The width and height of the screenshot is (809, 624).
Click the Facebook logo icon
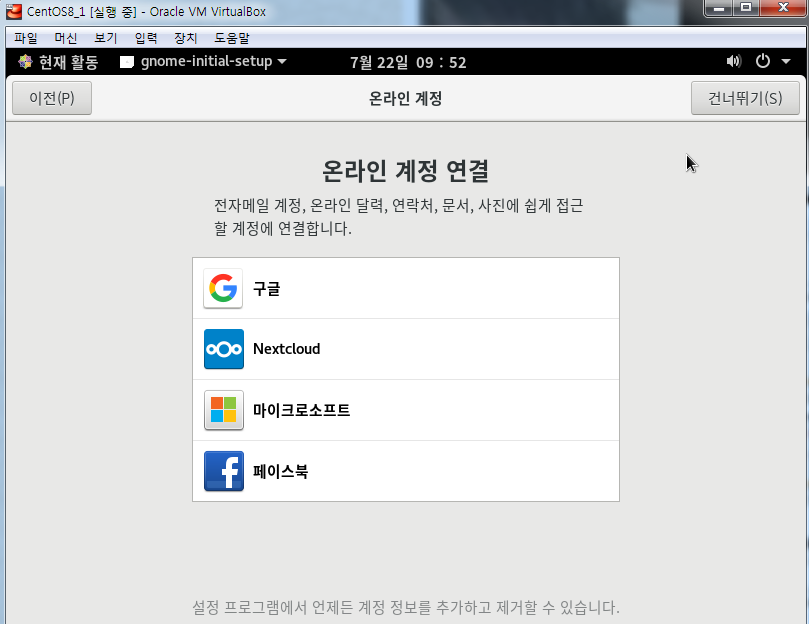point(223,471)
